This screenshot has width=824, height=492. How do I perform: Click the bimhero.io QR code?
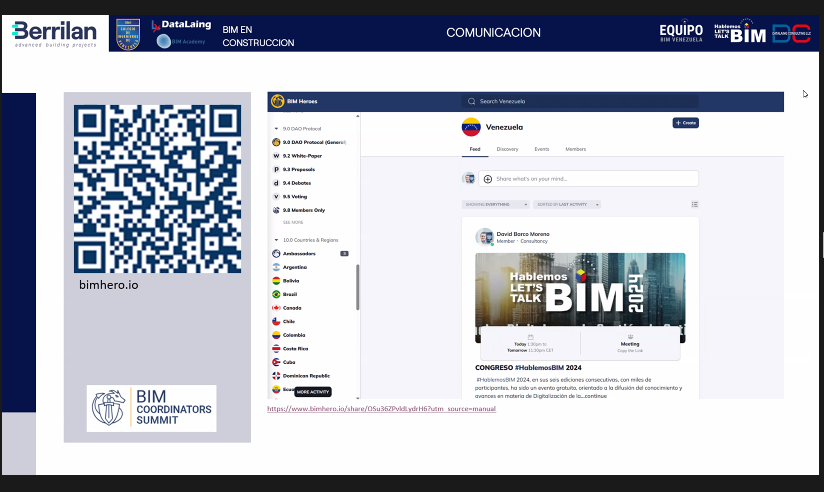[157, 189]
